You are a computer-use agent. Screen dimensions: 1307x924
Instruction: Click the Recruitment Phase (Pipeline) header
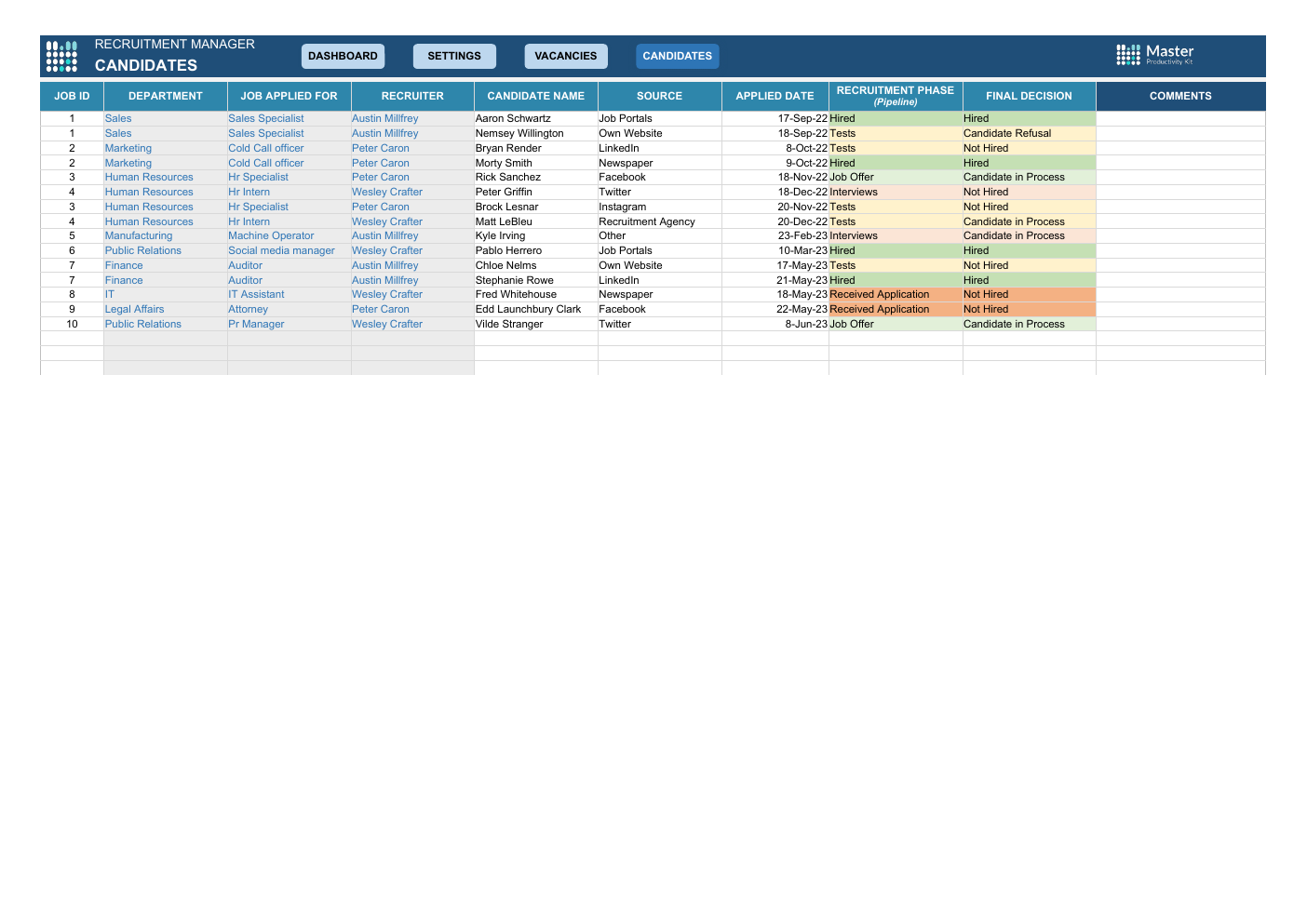coord(896,96)
